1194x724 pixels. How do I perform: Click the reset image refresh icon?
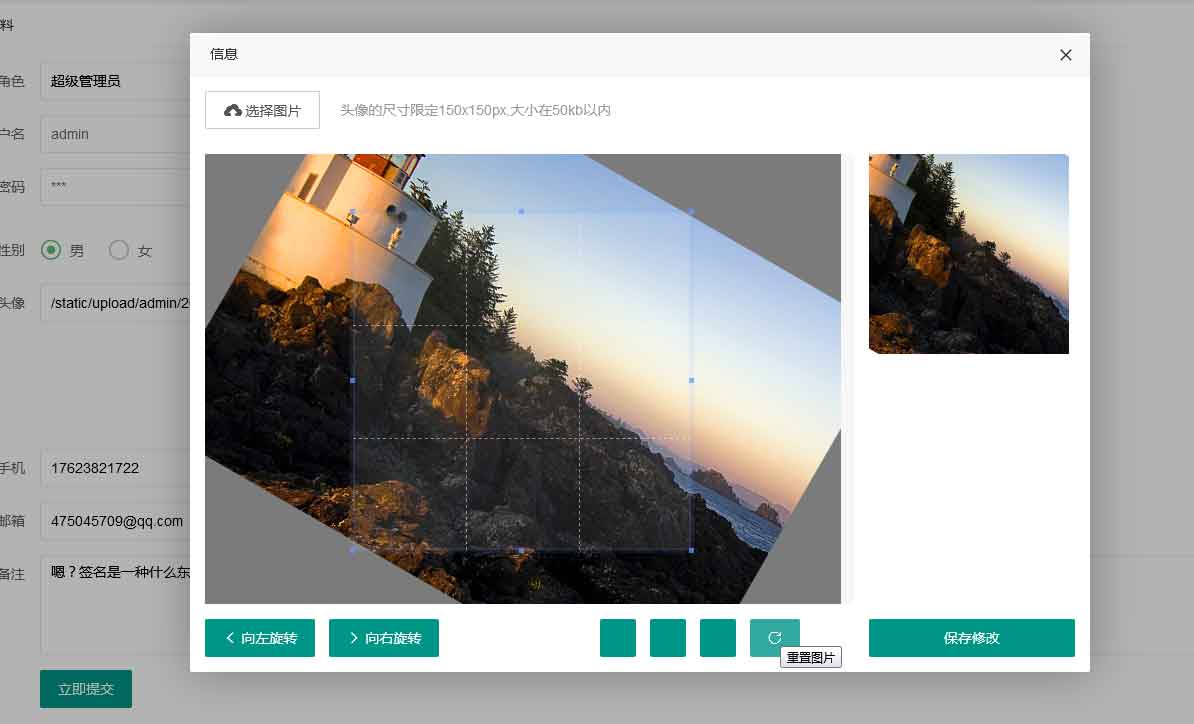(774, 638)
